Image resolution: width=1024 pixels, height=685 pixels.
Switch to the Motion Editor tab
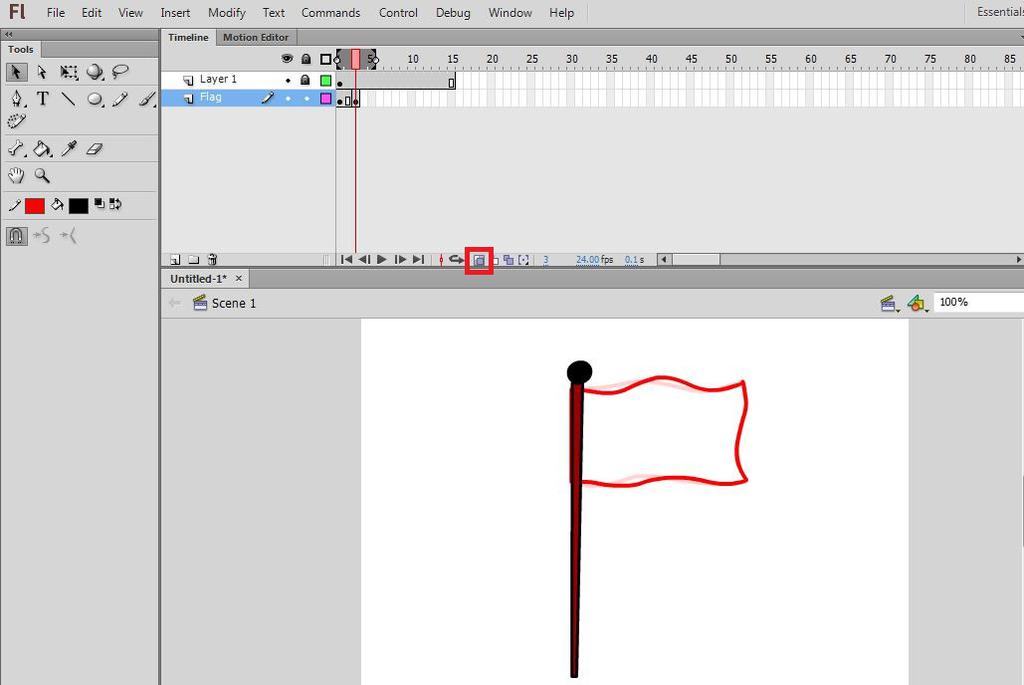click(x=255, y=37)
